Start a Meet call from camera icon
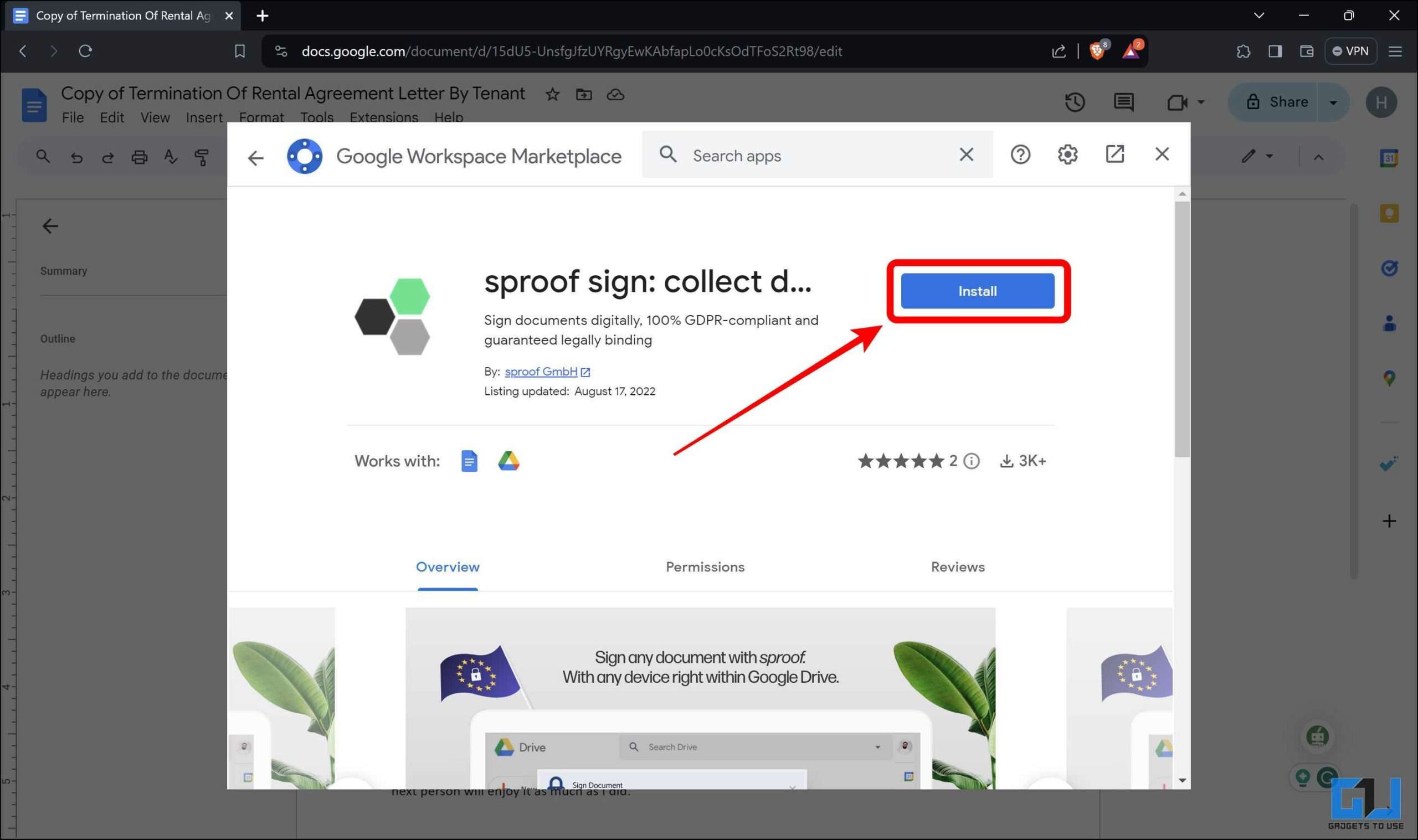 (x=1177, y=102)
